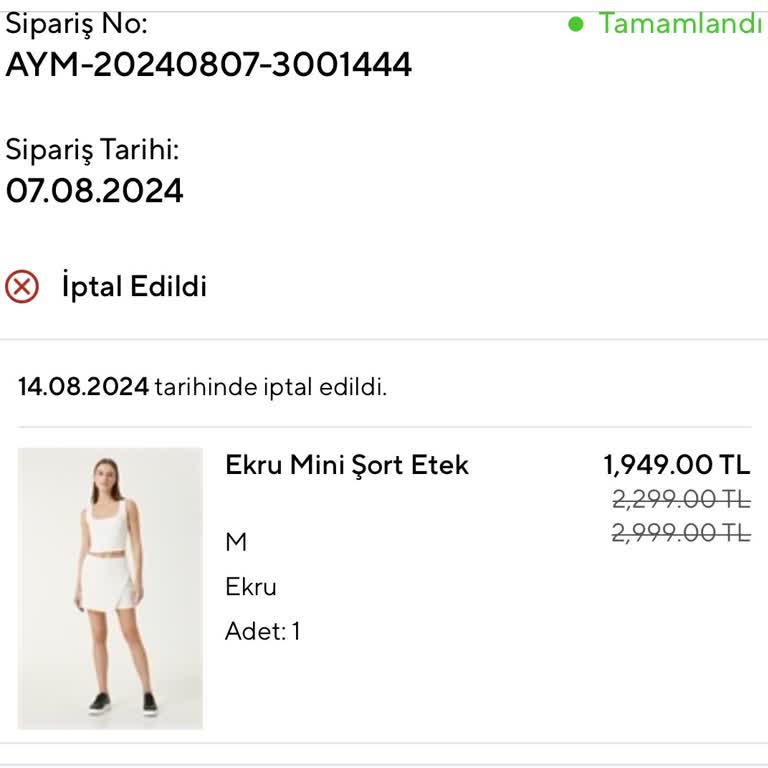Click the Sipariş Tarihi label
Screen dimensions: 768x768
click(92, 150)
